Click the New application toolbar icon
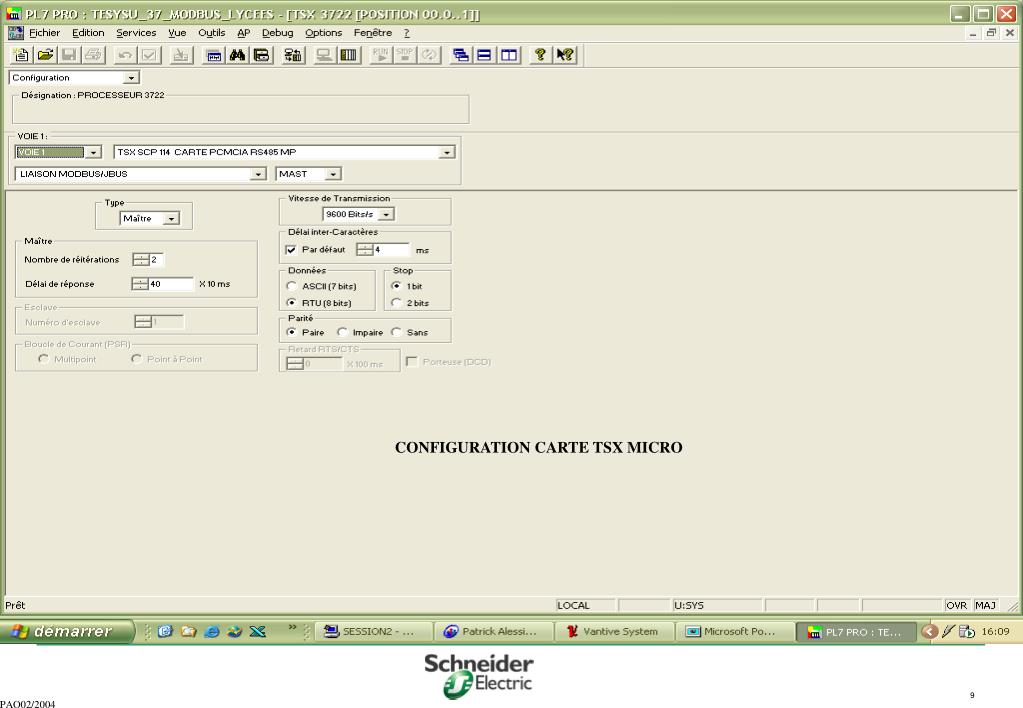Screen dimensions: 1023x708 tap(21, 55)
